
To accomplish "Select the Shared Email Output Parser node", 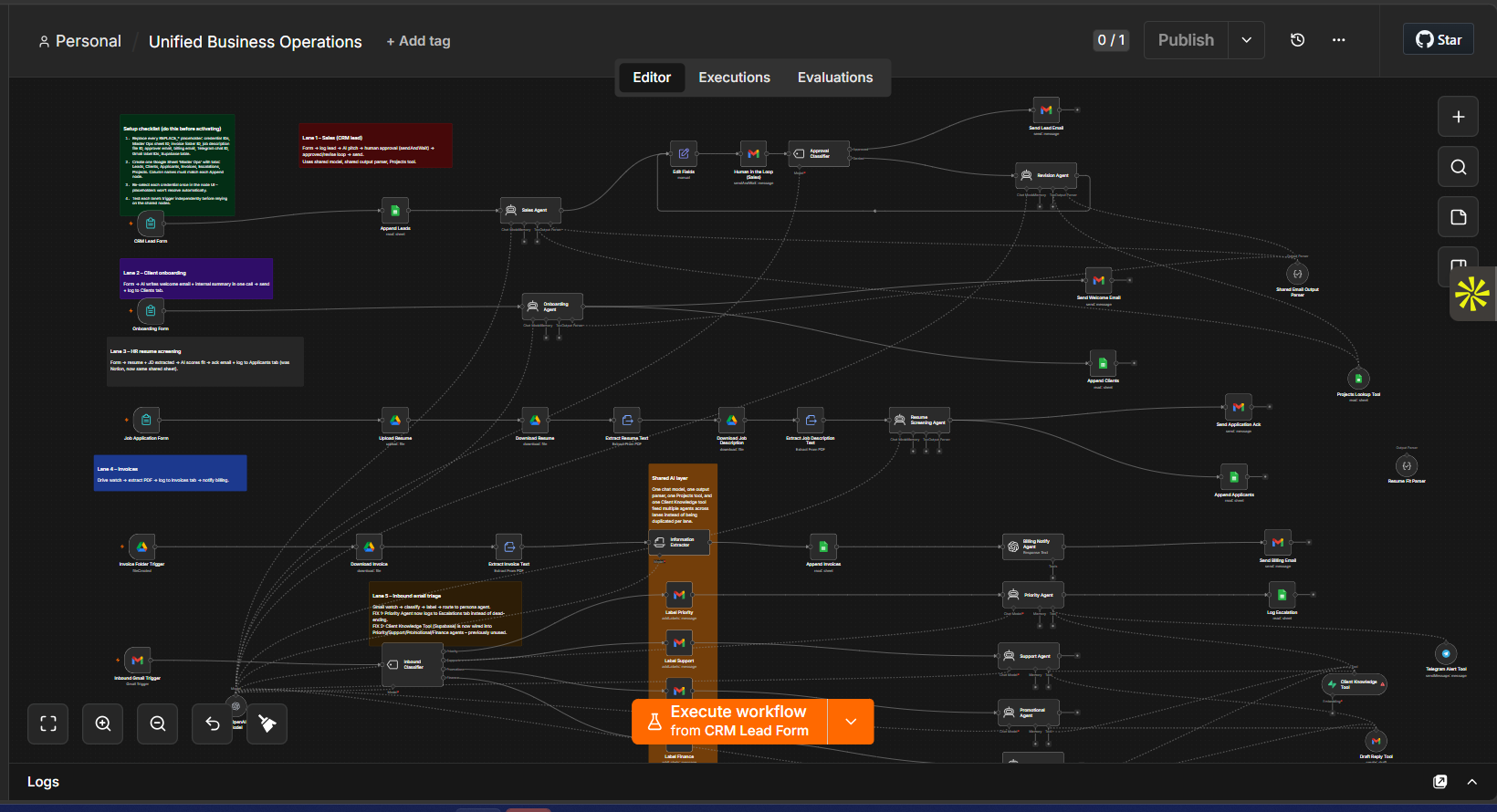I will pos(1297,274).
